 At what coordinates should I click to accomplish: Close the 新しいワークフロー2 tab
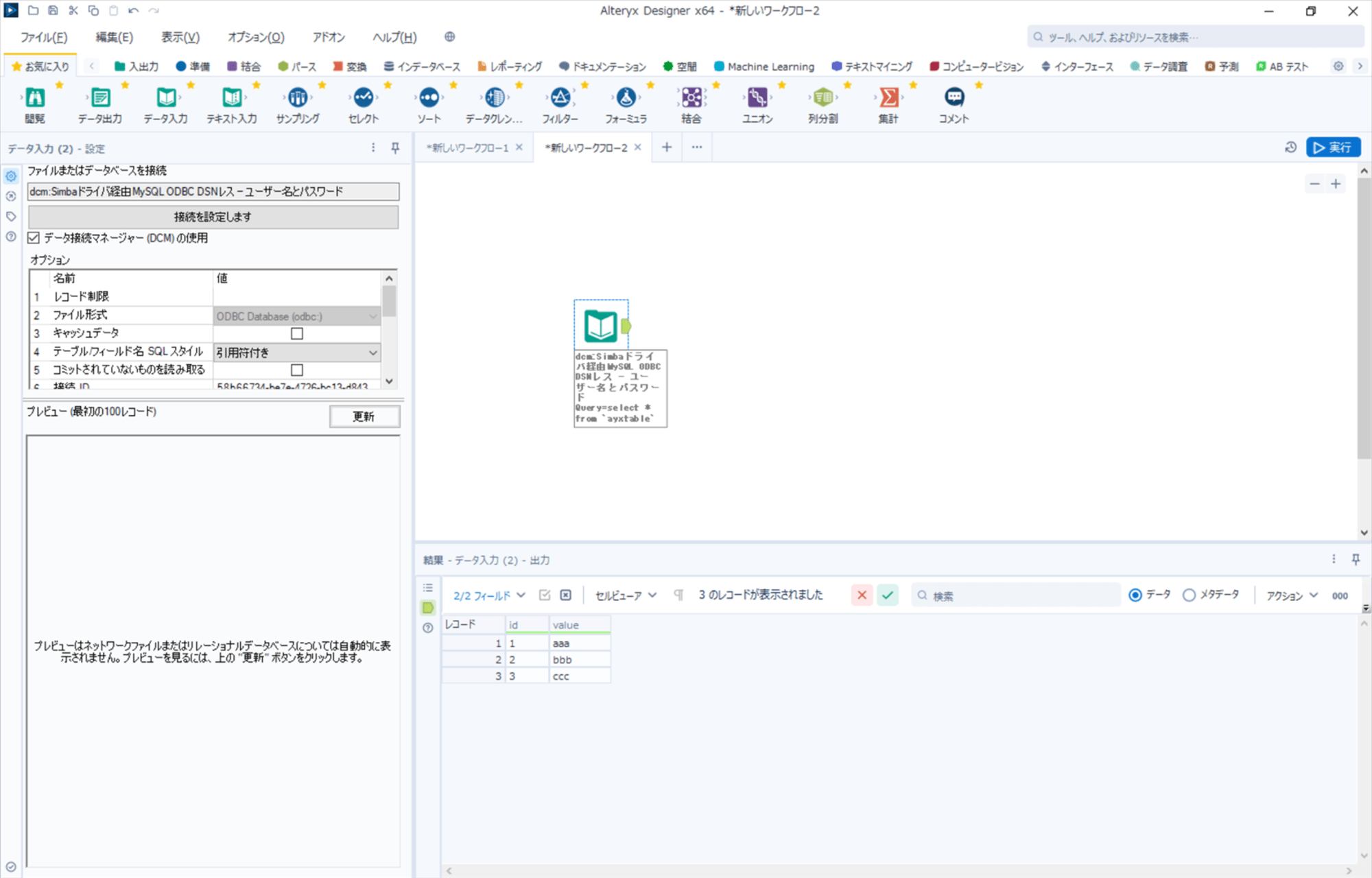[638, 147]
